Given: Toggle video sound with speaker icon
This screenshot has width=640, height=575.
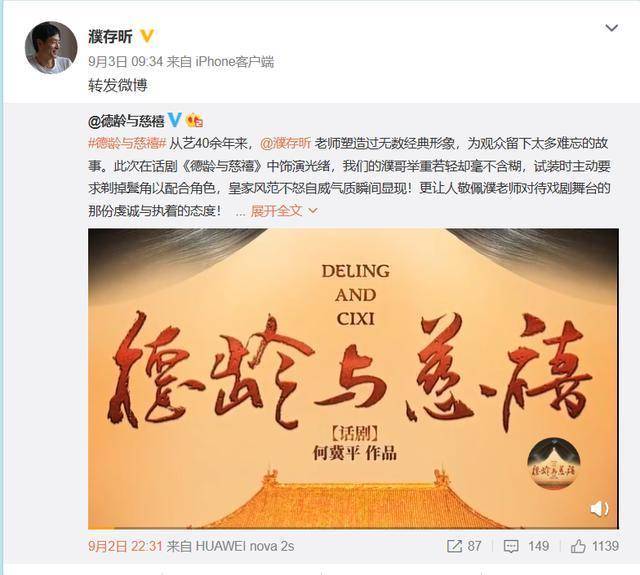Looking at the screenshot, I should (x=599, y=508).
